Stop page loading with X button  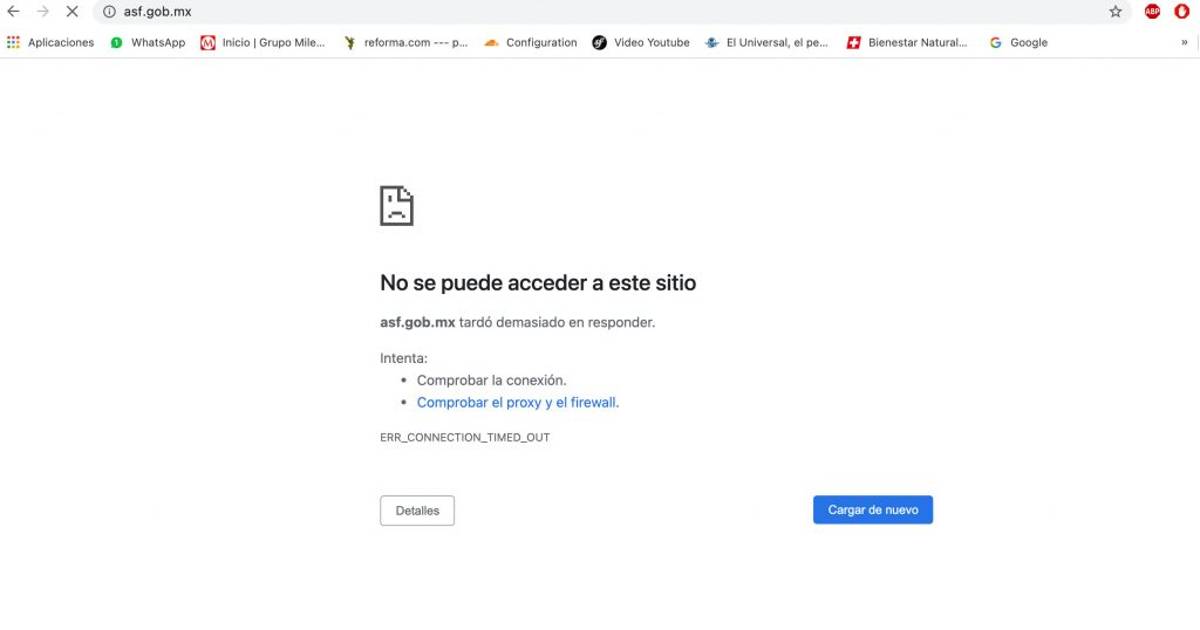72,12
